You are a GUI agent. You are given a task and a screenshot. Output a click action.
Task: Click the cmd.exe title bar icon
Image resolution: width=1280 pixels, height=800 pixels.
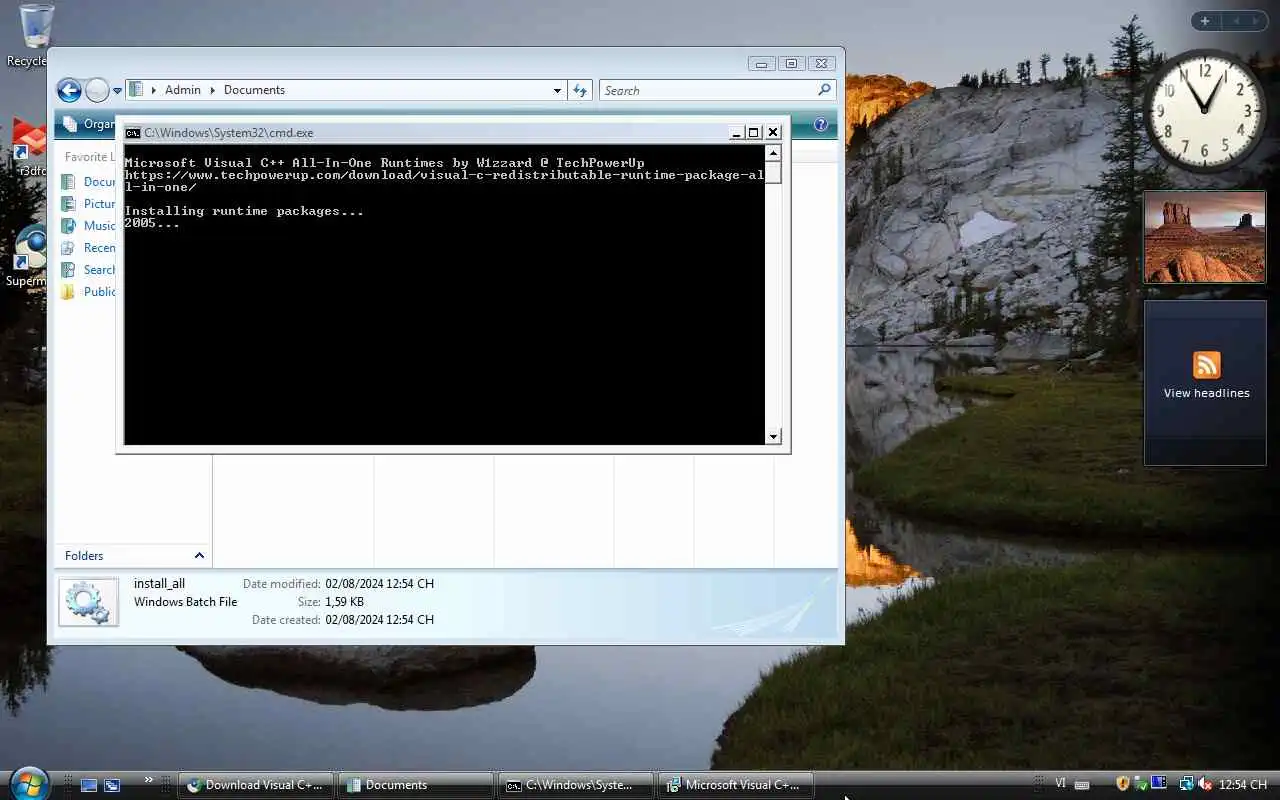tap(132, 132)
